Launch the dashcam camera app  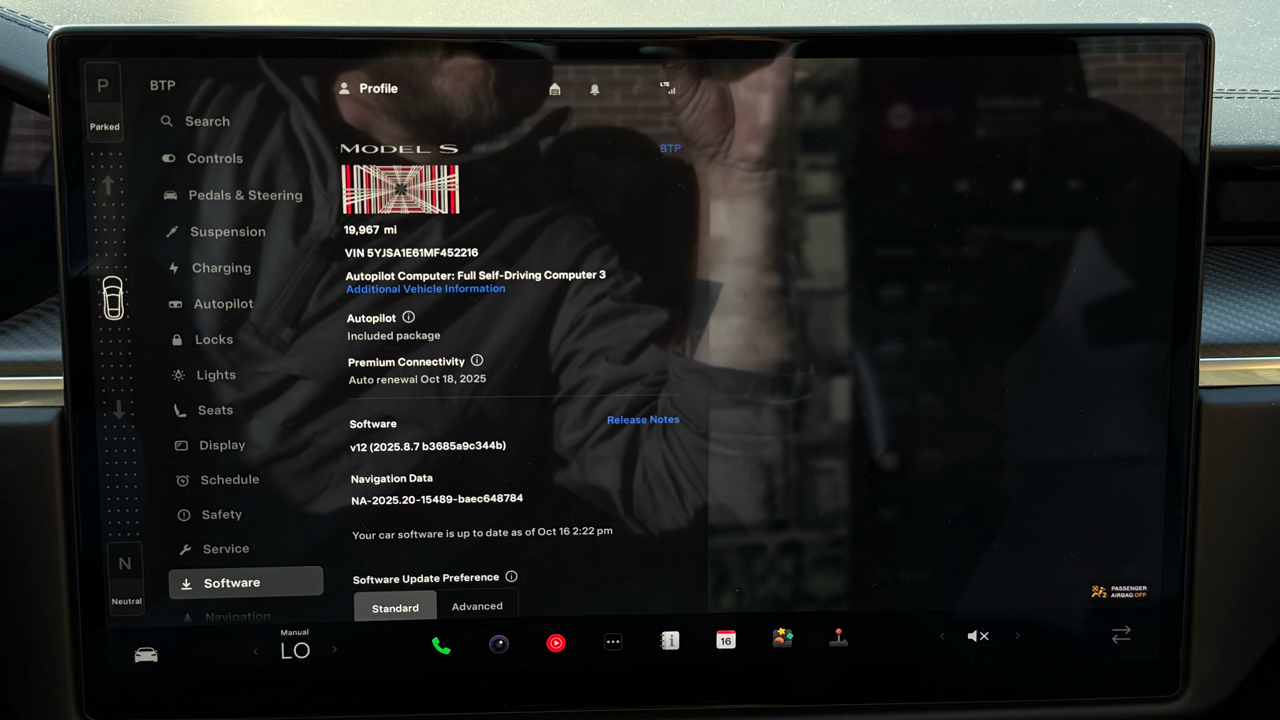click(x=499, y=644)
